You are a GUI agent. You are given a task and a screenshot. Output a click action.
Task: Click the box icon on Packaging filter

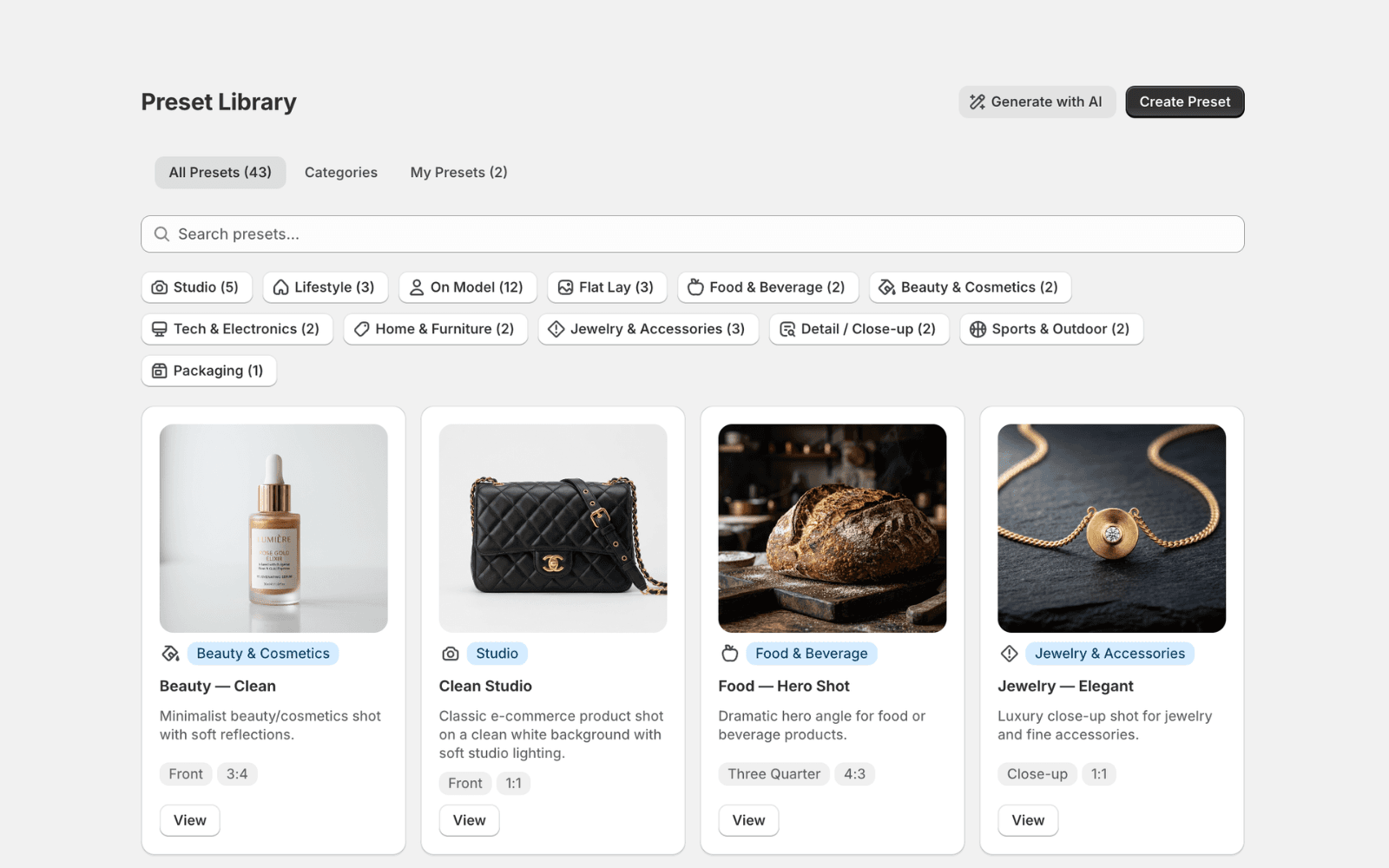coord(160,371)
